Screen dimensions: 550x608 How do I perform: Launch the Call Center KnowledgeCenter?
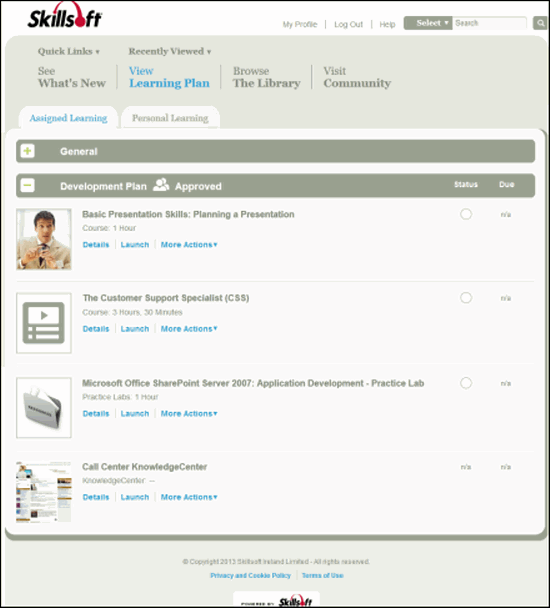(x=135, y=497)
